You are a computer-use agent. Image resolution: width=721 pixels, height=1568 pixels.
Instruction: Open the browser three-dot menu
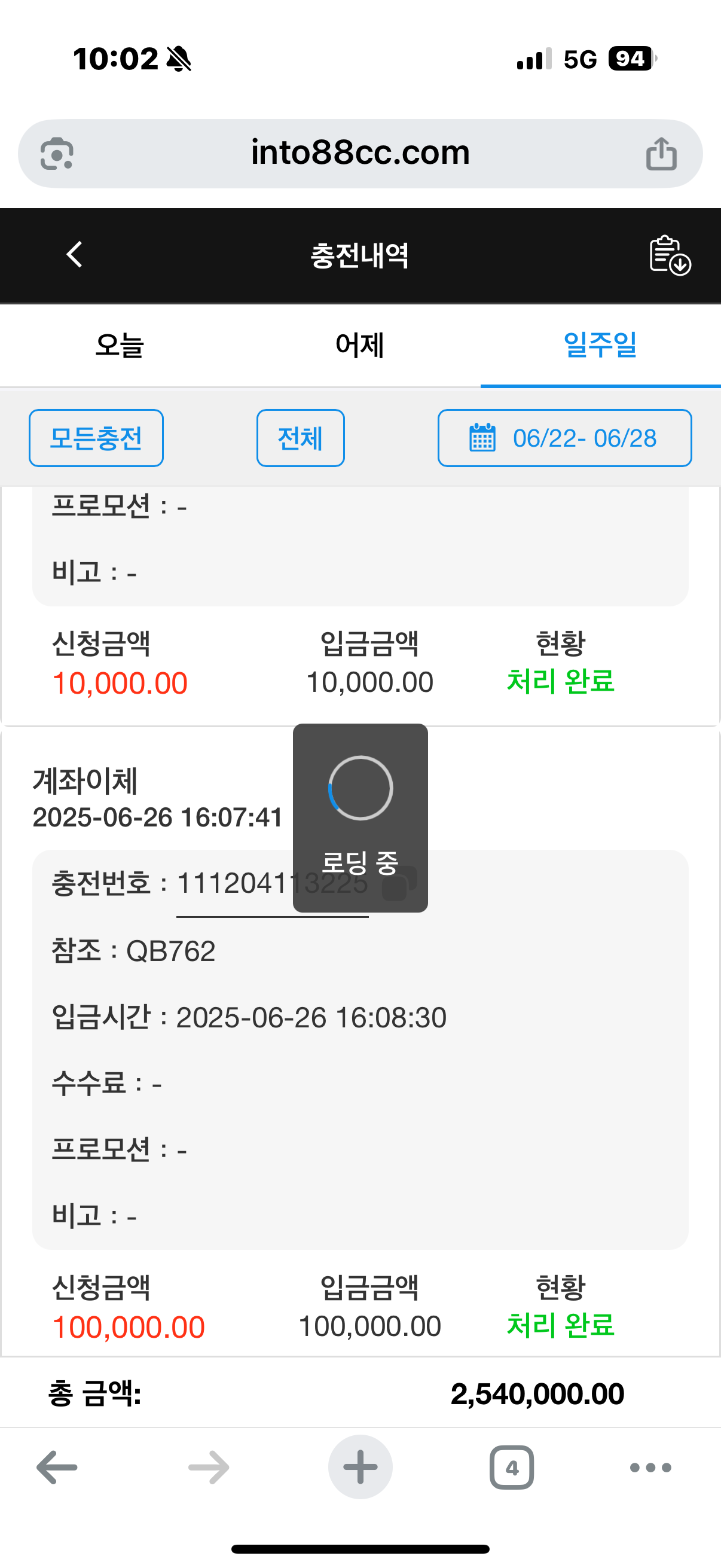(x=650, y=1467)
